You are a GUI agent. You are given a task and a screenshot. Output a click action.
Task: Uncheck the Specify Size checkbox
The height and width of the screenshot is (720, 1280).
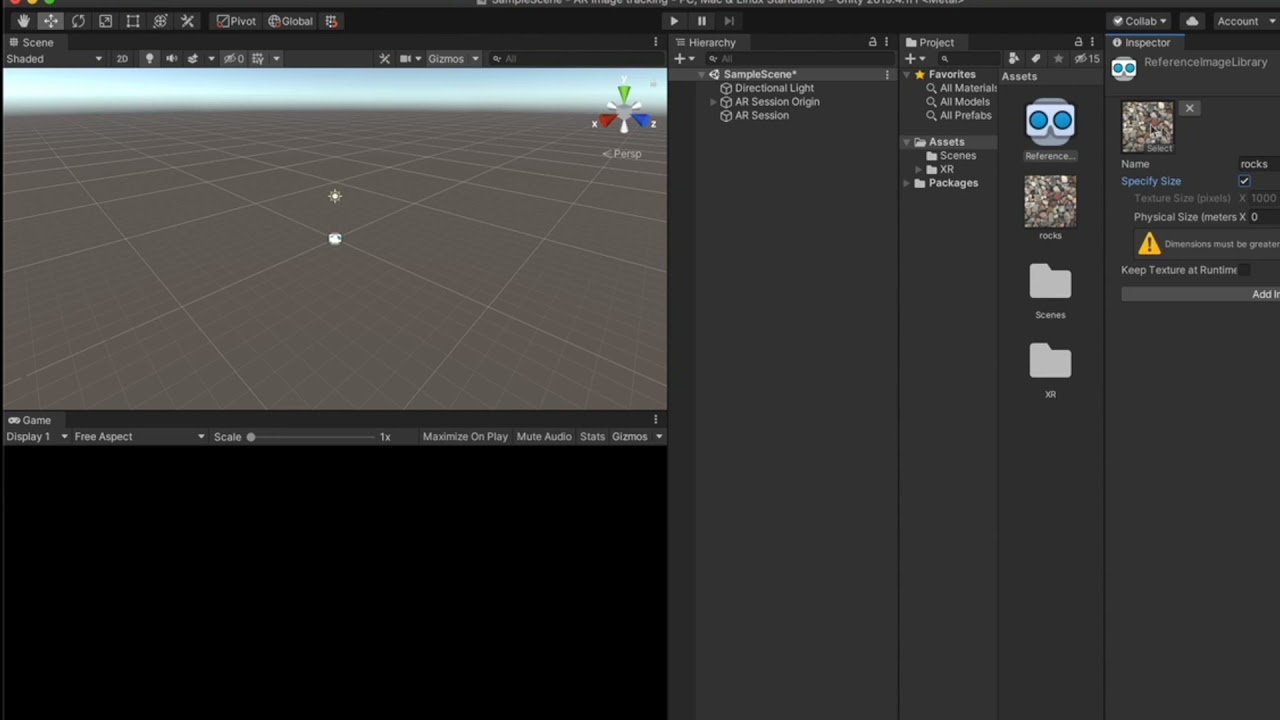(1244, 181)
